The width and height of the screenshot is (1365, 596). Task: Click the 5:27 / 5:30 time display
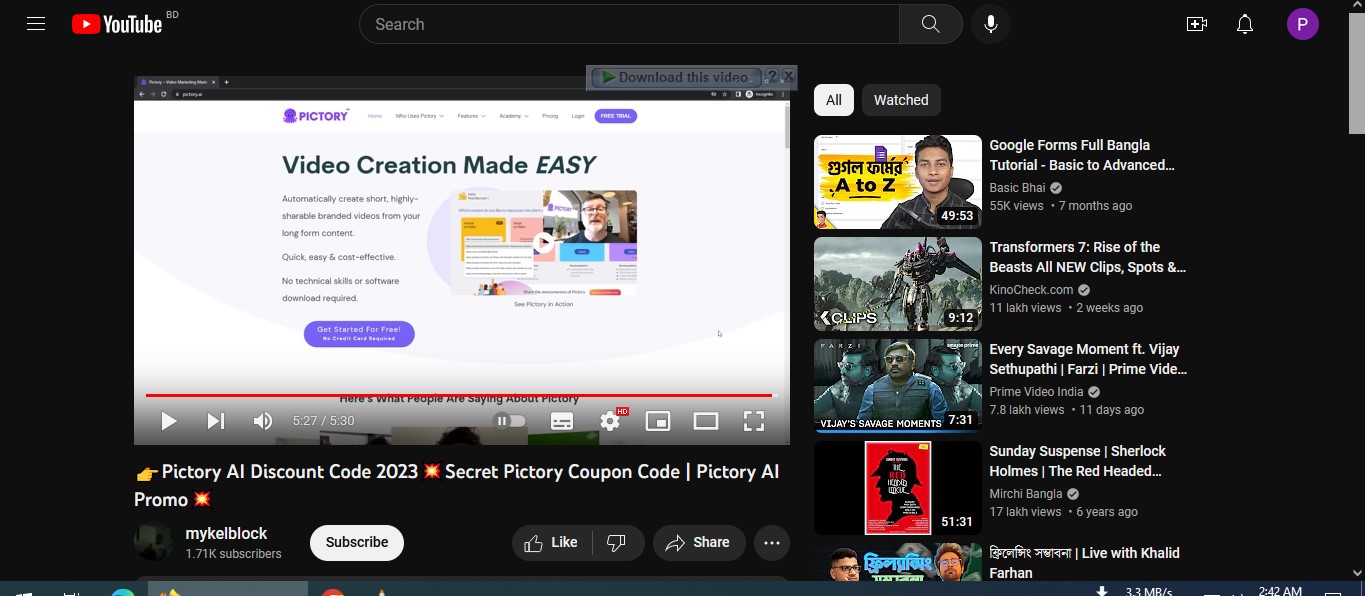coord(323,421)
